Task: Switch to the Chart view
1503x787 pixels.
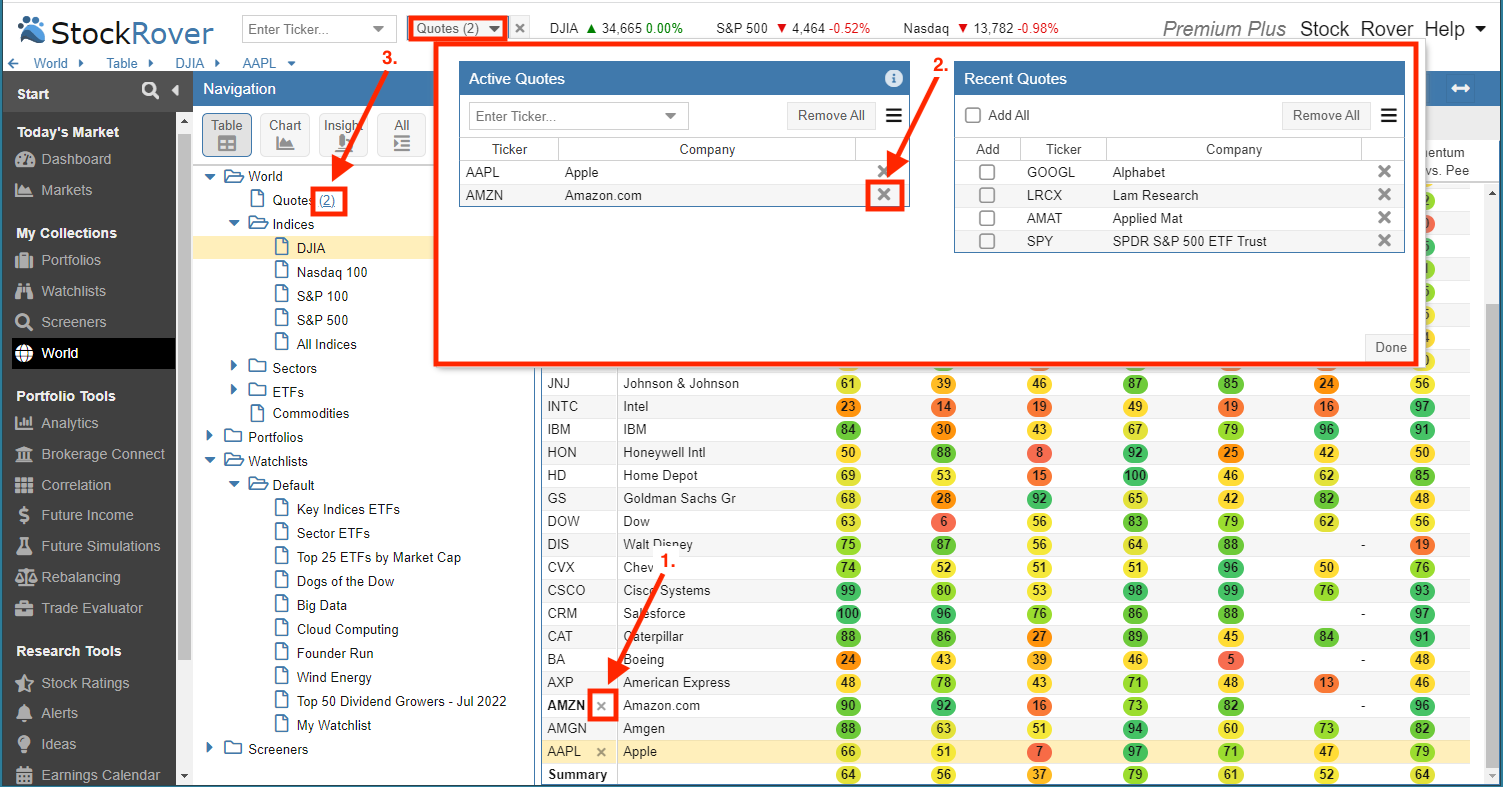Action: 285,135
